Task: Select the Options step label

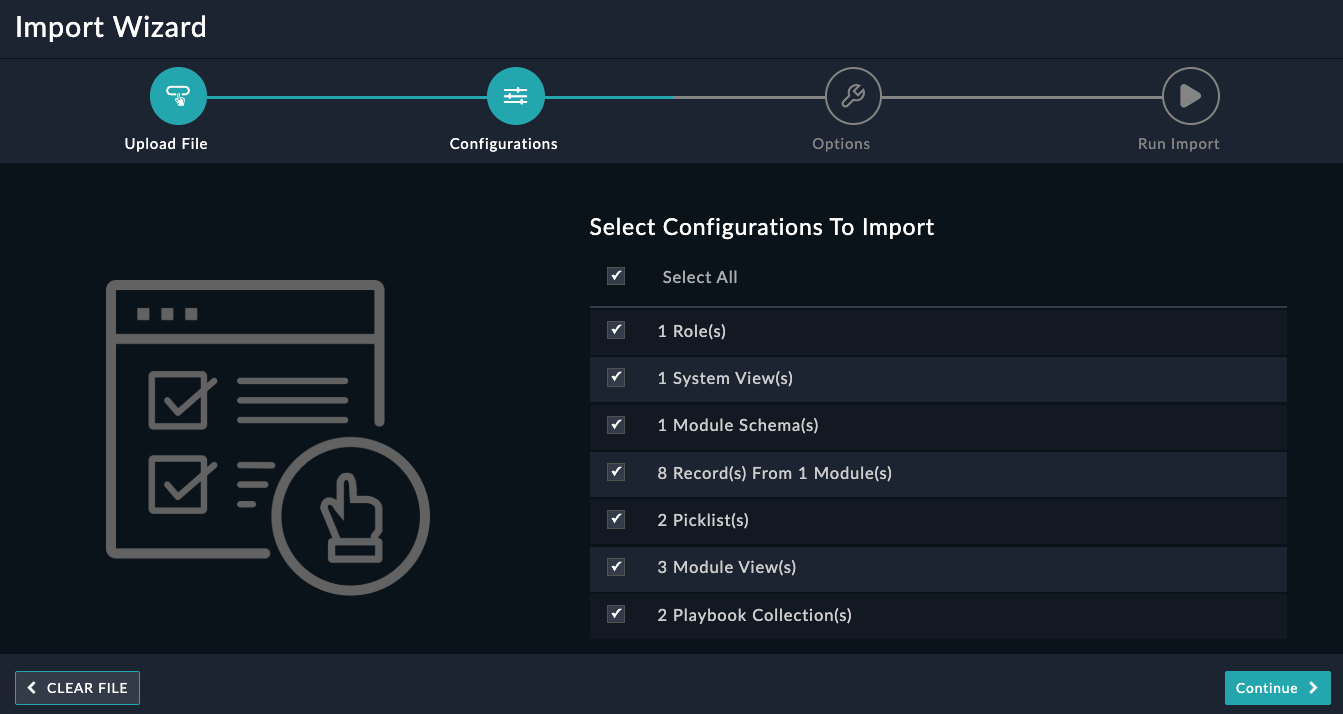Action: coord(841,144)
